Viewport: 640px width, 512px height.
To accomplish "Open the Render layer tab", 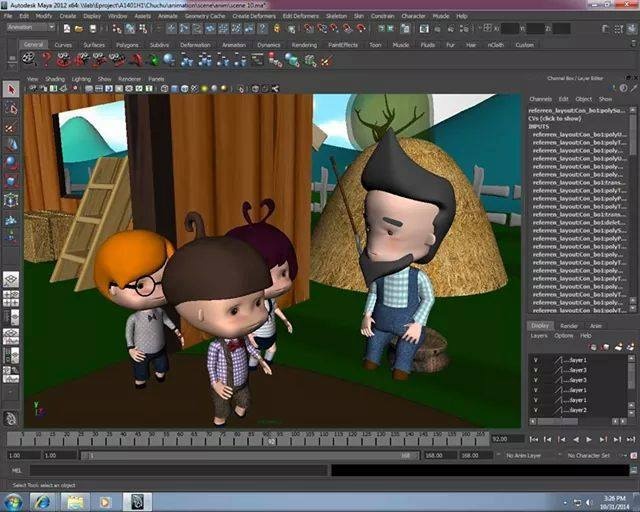I will click(568, 325).
